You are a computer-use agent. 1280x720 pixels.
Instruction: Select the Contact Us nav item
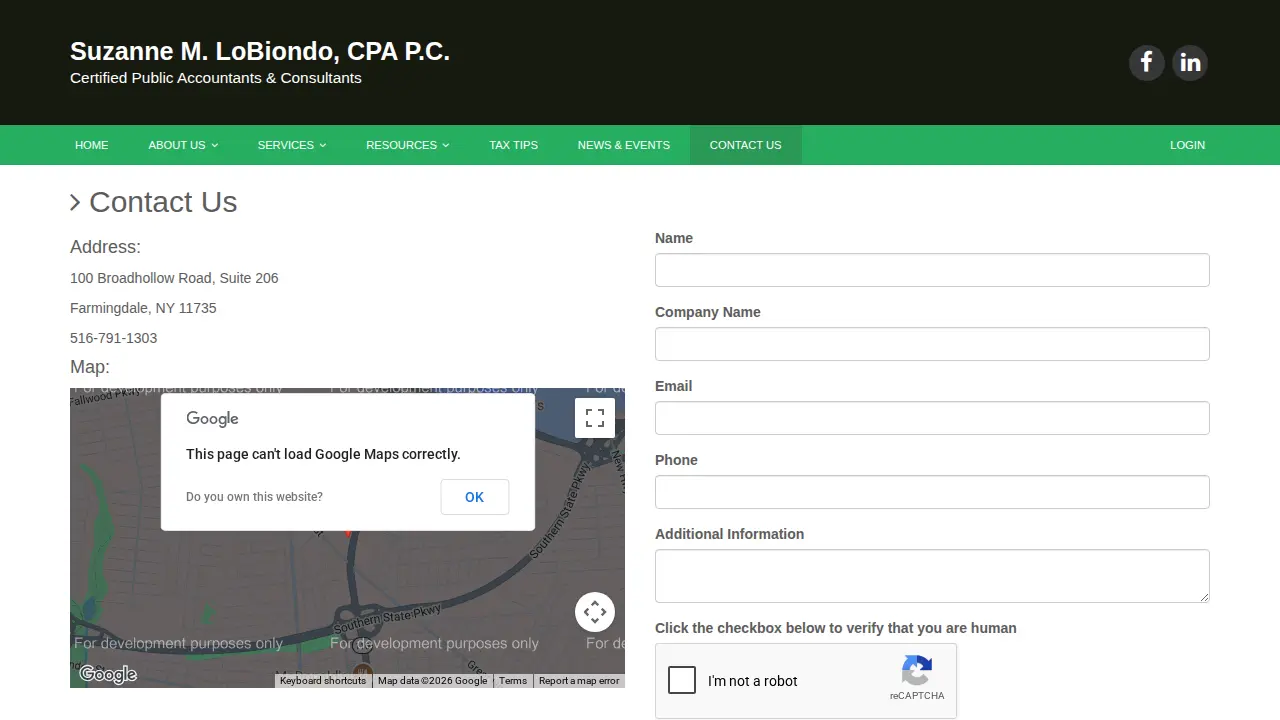tap(746, 145)
